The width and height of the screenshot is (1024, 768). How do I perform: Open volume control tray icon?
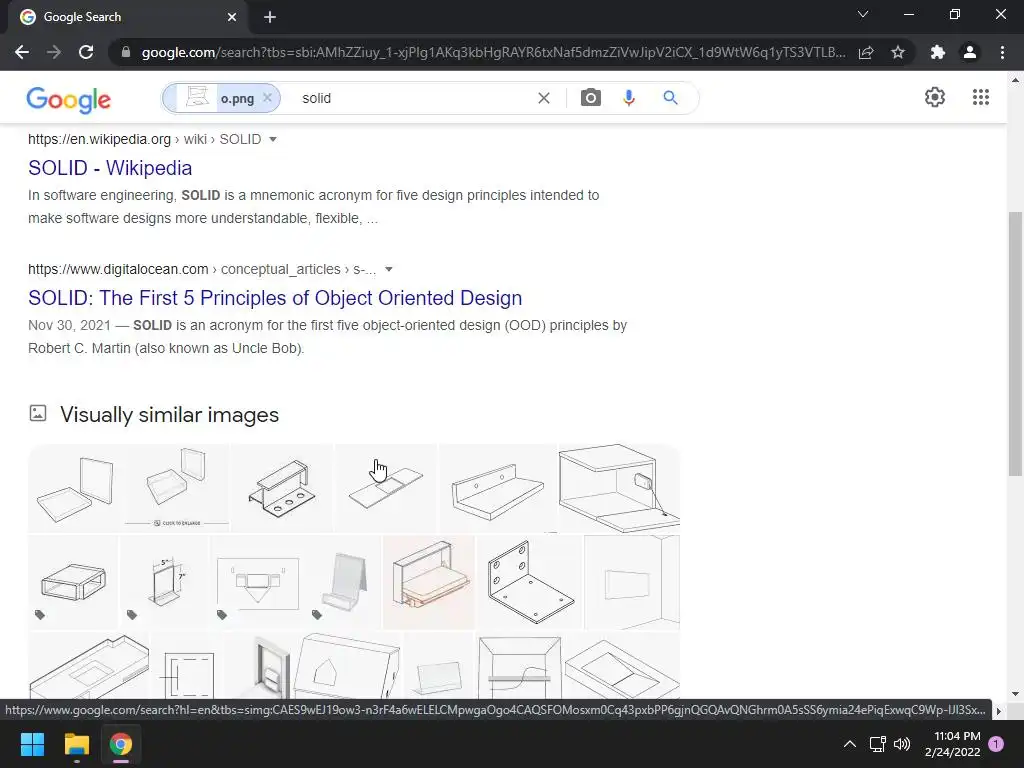tap(902, 744)
